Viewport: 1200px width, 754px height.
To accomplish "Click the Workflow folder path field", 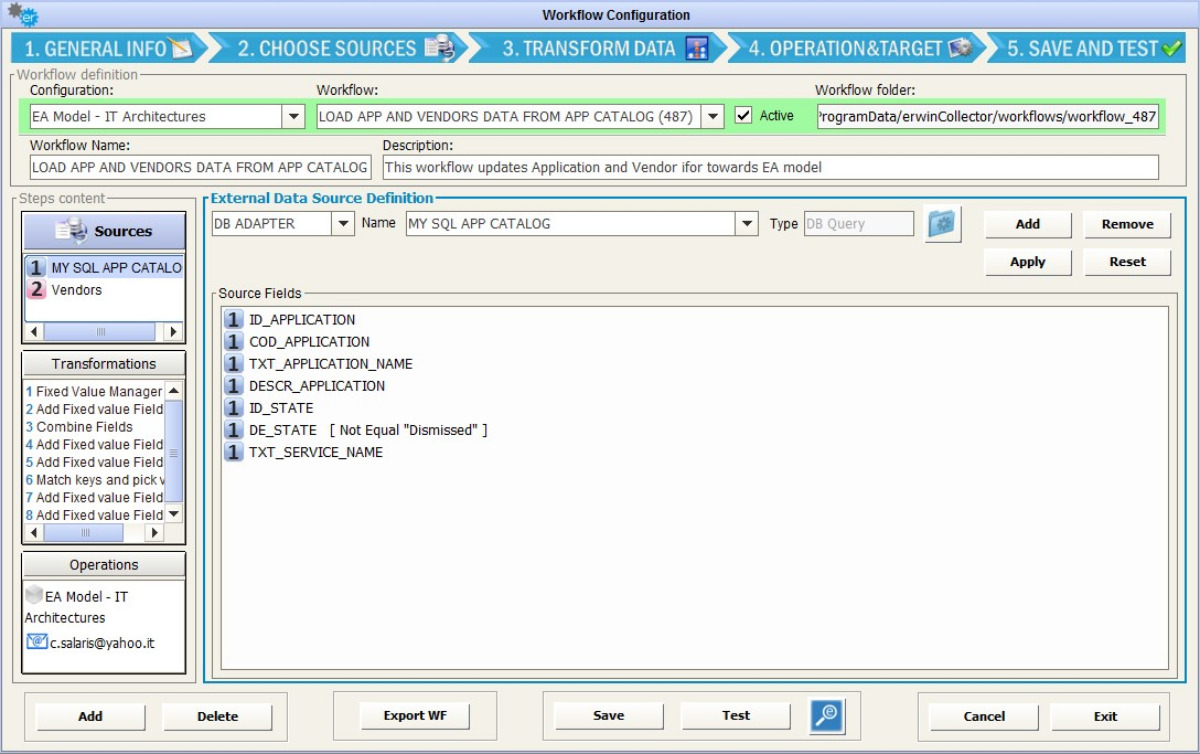I will point(987,117).
